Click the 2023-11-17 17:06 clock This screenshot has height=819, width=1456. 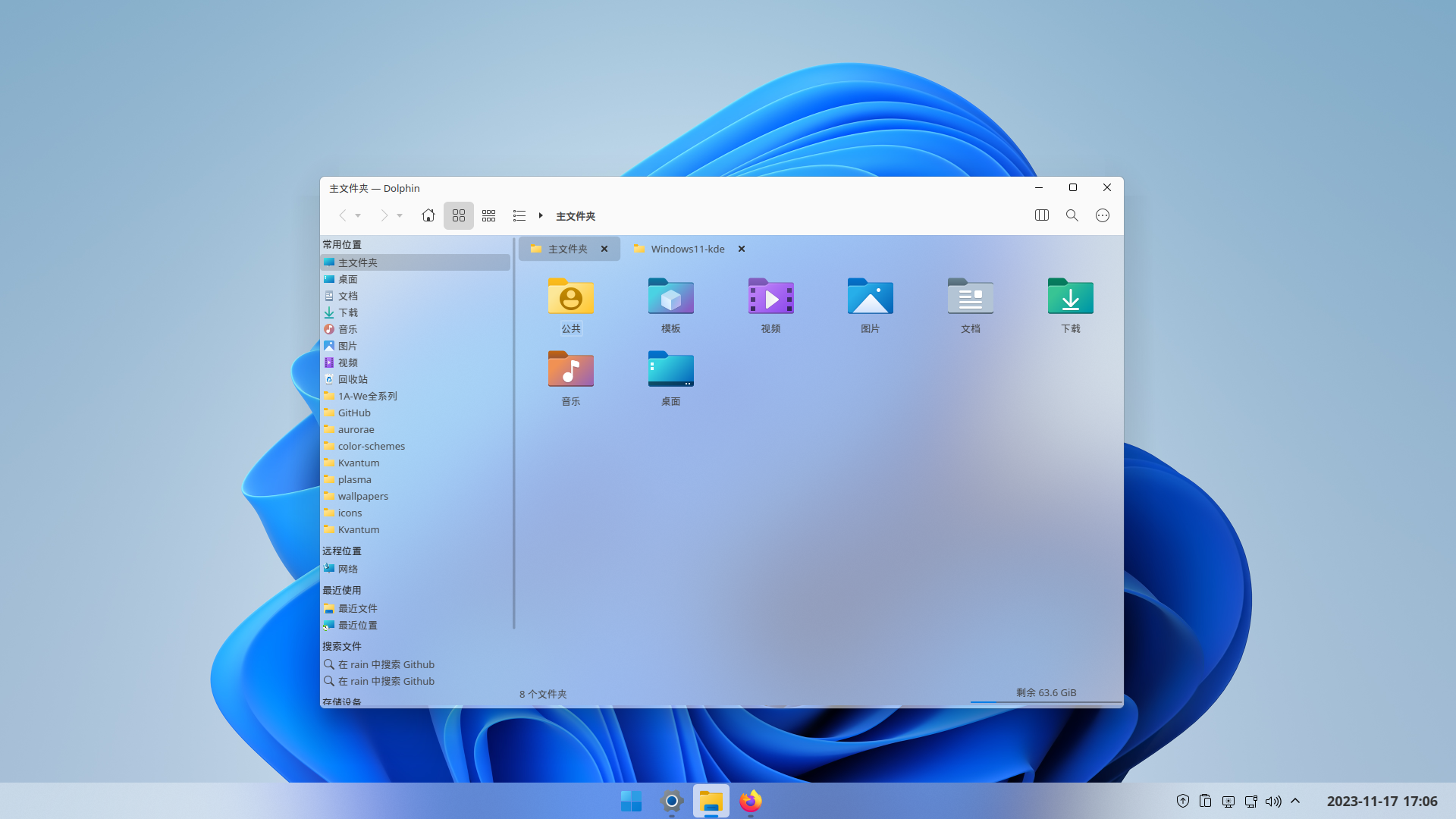click(x=1382, y=801)
